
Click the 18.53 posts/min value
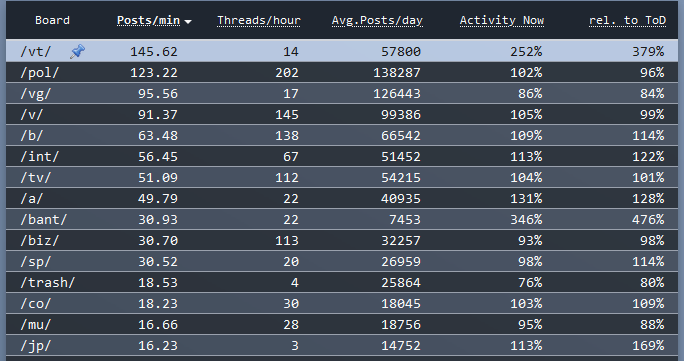(x=158, y=282)
